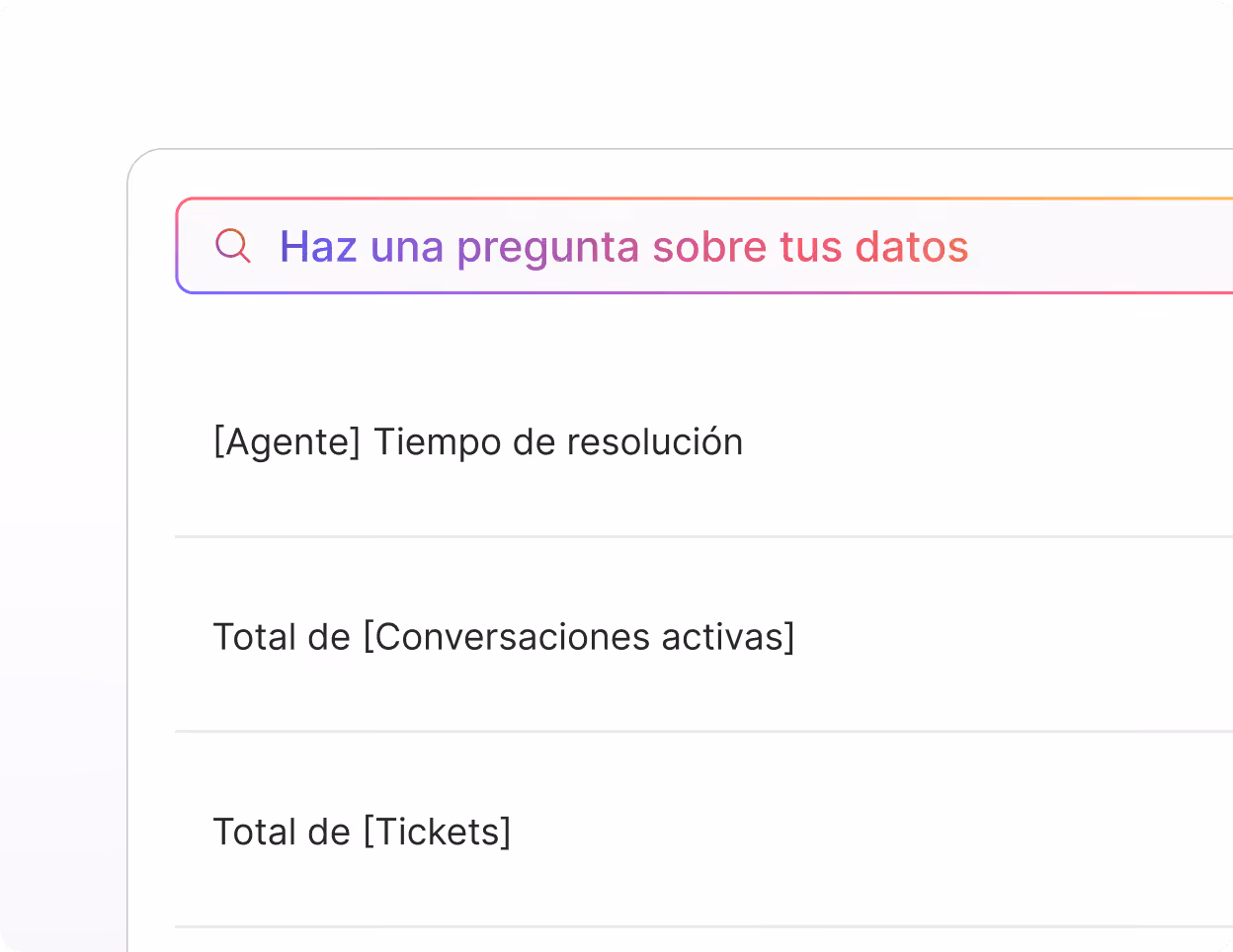
Task: Select the suggestion '[Agente] Tiempo de resolución'
Action: [478, 441]
